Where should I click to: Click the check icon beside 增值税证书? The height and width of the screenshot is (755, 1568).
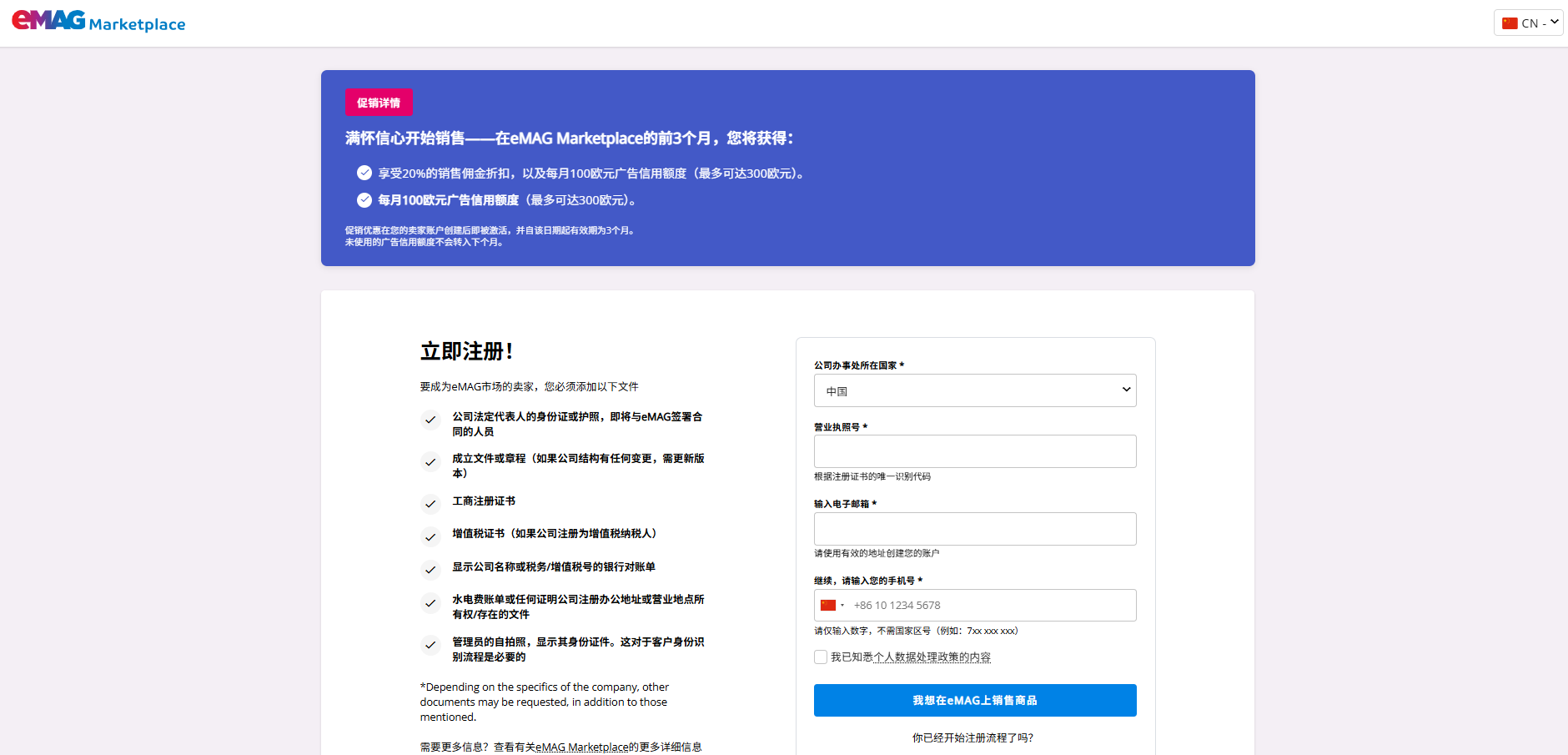[x=430, y=536]
